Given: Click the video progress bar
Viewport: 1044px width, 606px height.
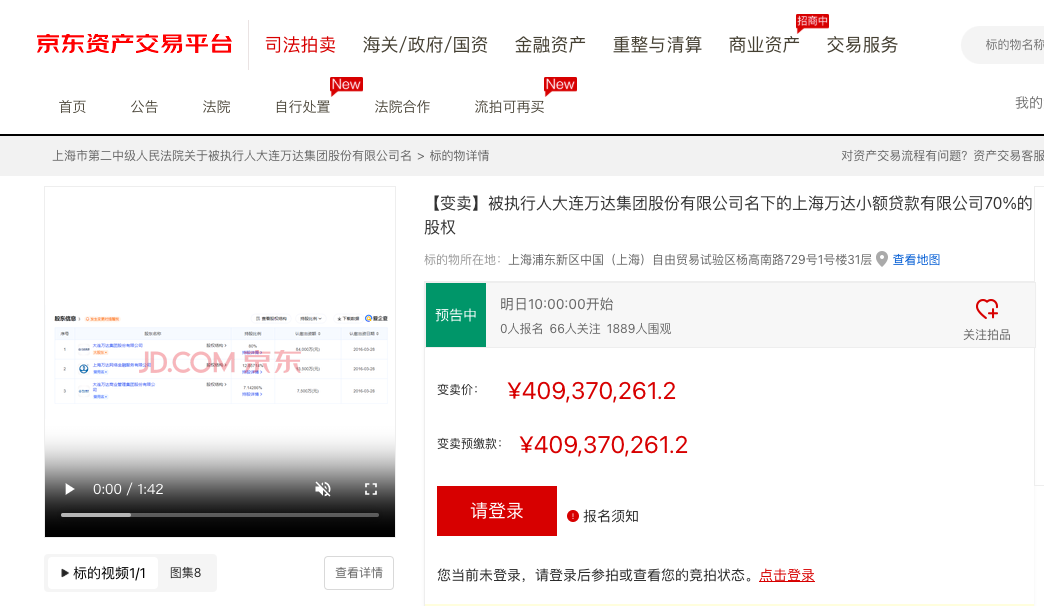Looking at the screenshot, I should (x=220, y=515).
